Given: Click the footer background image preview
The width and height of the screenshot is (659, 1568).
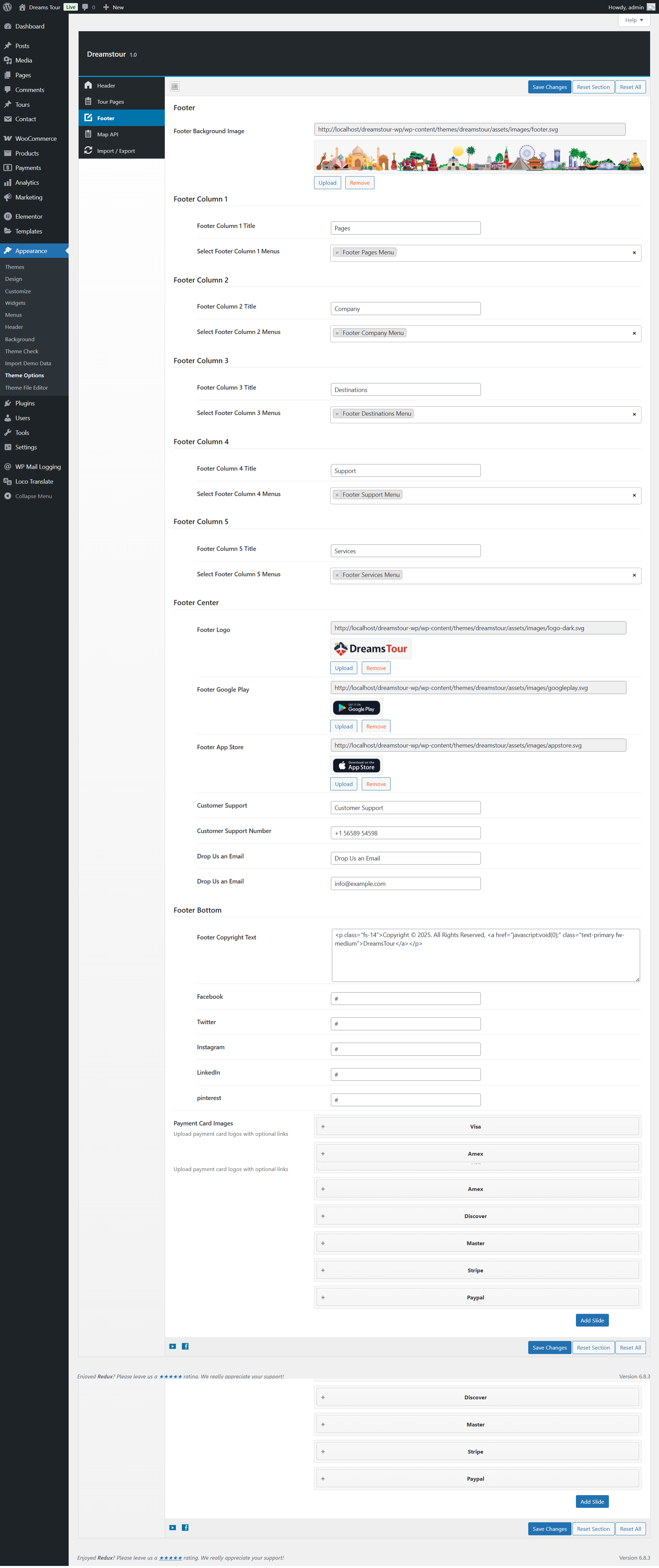Looking at the screenshot, I should click(479, 157).
